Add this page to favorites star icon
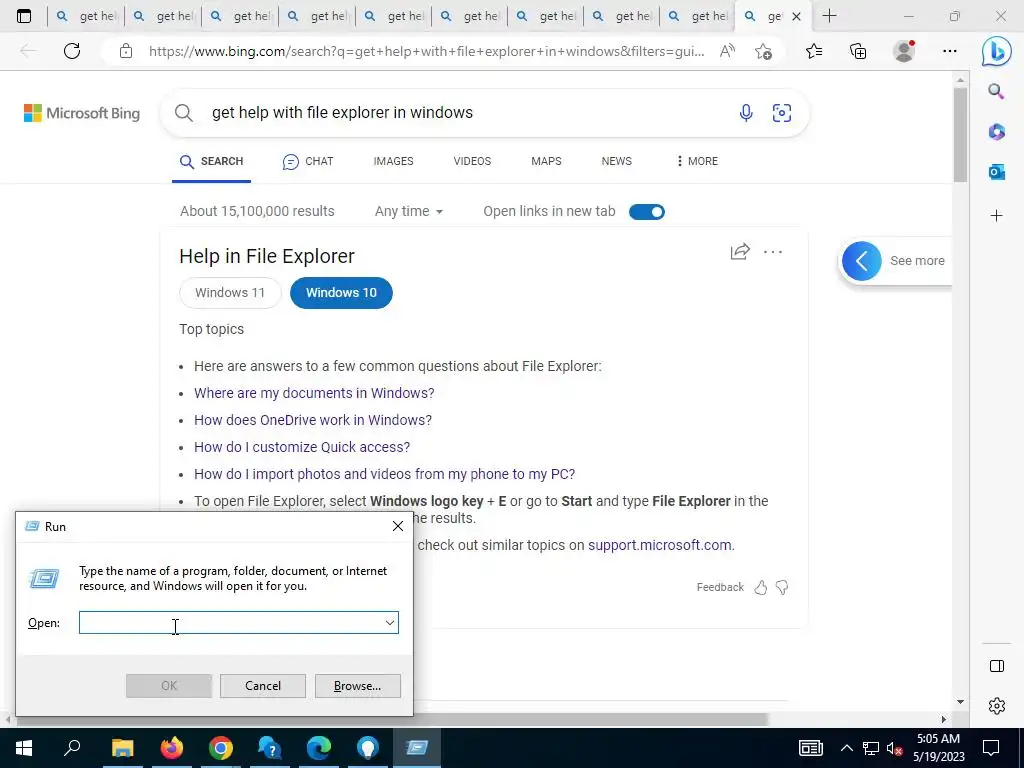The width and height of the screenshot is (1024, 768). [x=763, y=51]
